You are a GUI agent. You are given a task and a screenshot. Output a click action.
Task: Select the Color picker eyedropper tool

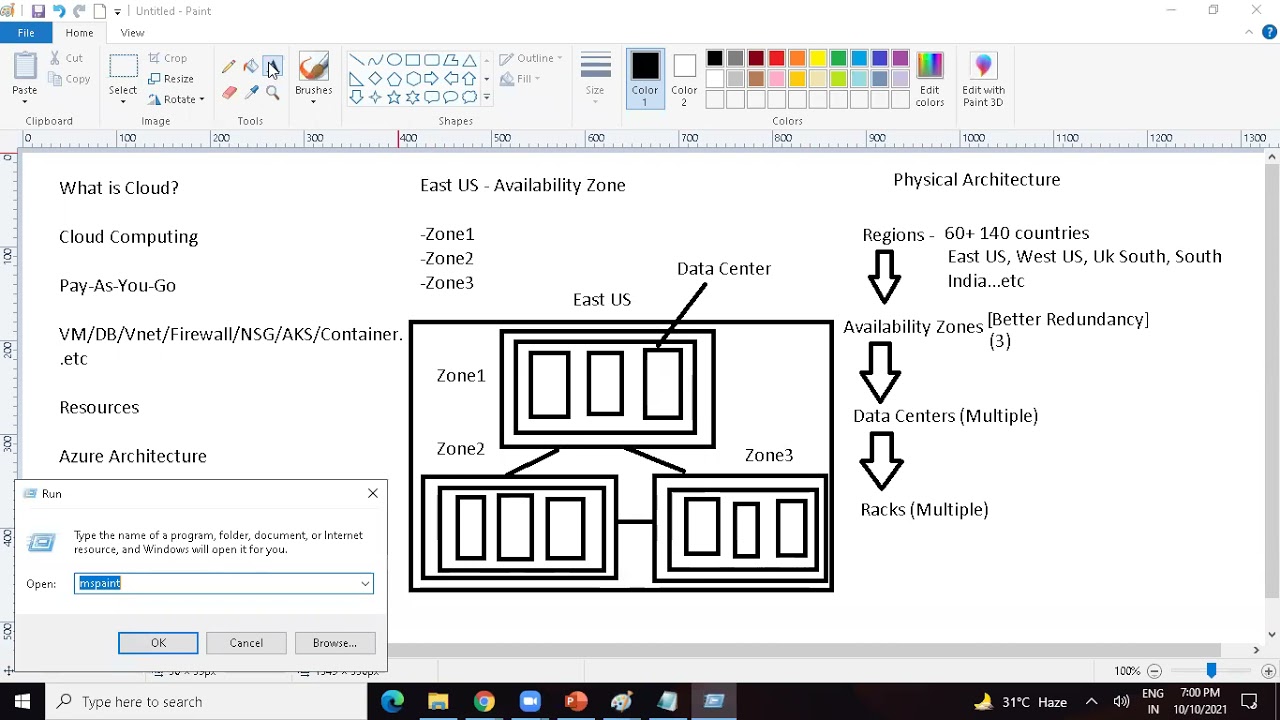click(251, 92)
